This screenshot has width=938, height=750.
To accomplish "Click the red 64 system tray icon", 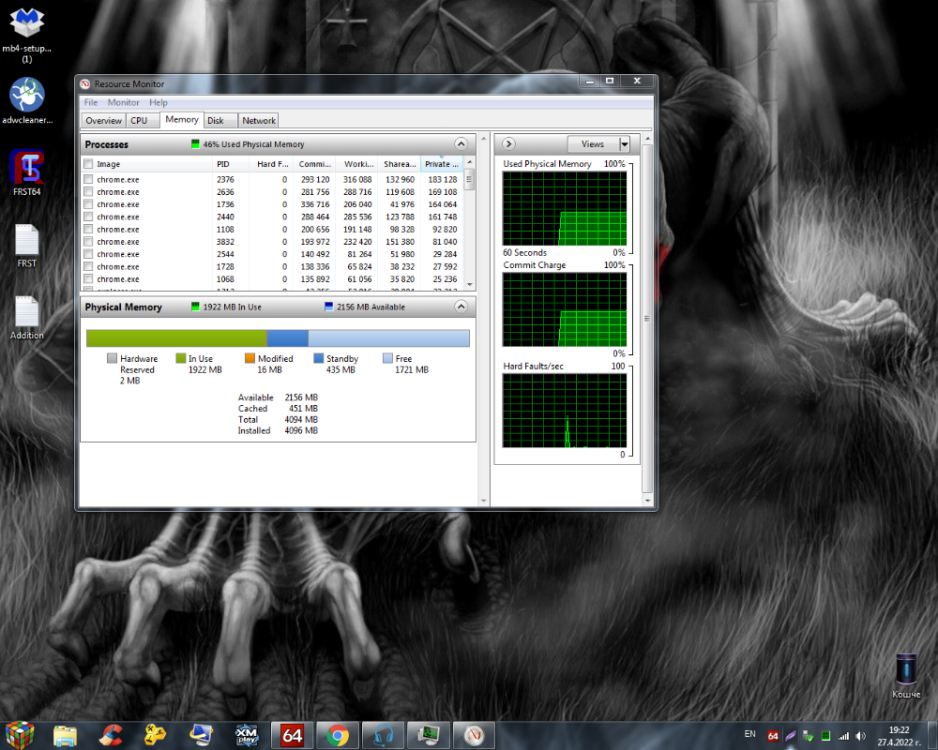I will (x=773, y=736).
